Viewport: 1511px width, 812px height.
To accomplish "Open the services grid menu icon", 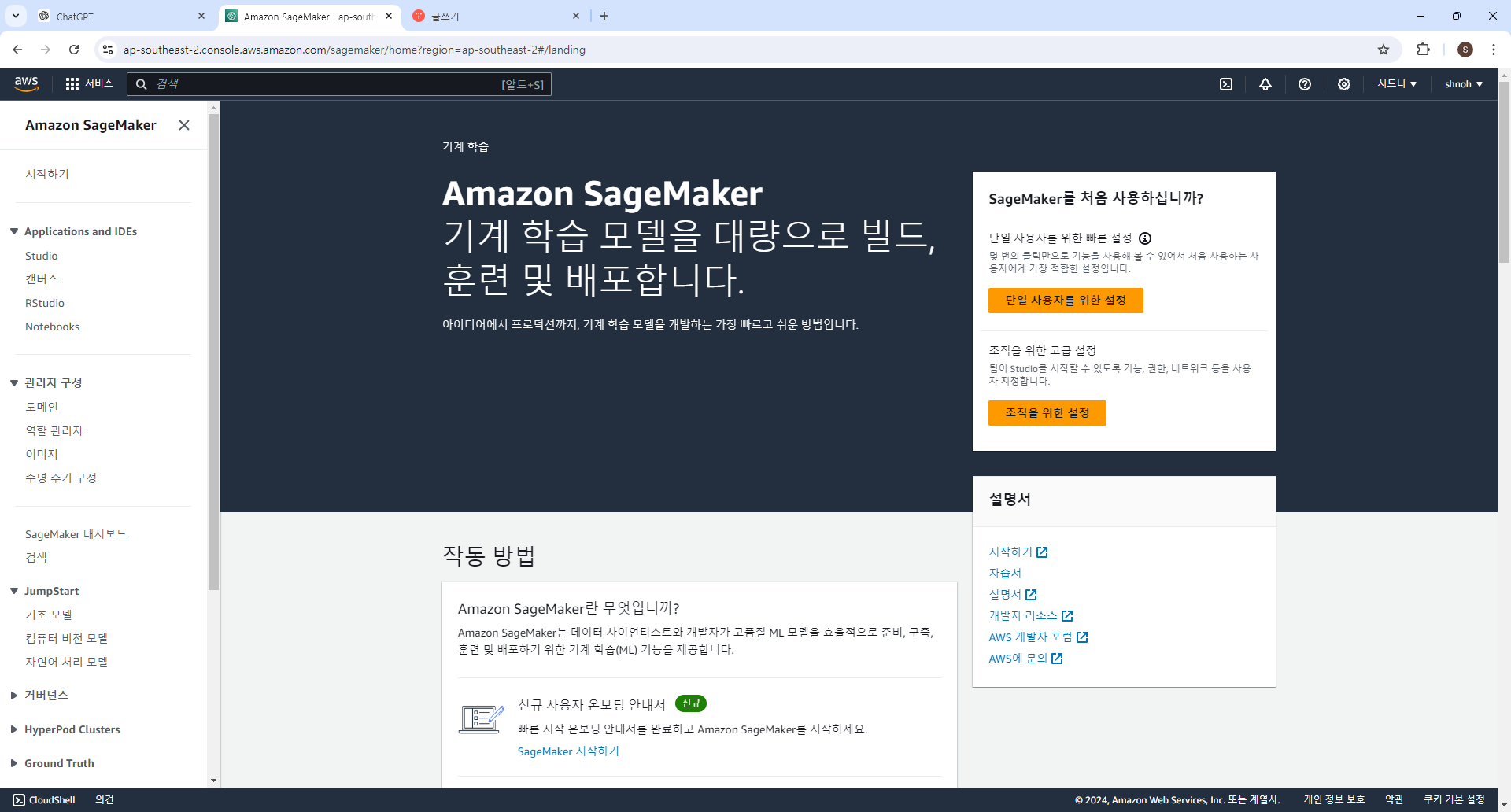I will point(72,84).
